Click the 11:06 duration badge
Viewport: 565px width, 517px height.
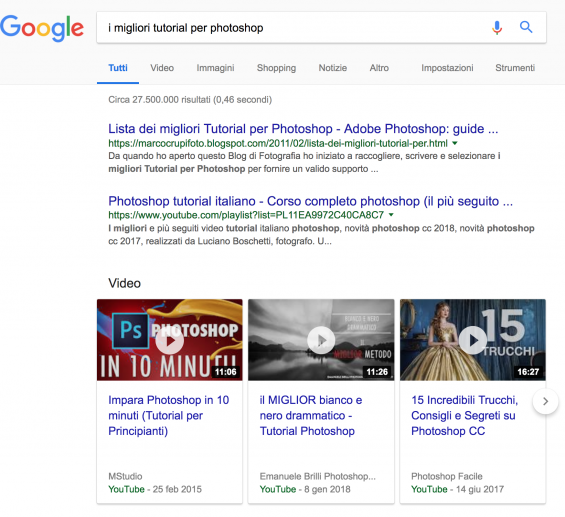226,372
